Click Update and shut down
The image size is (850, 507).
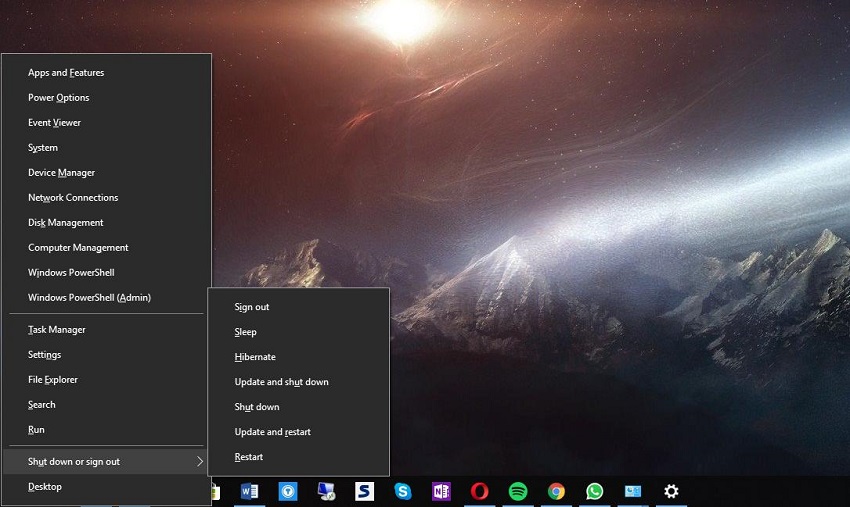point(281,382)
